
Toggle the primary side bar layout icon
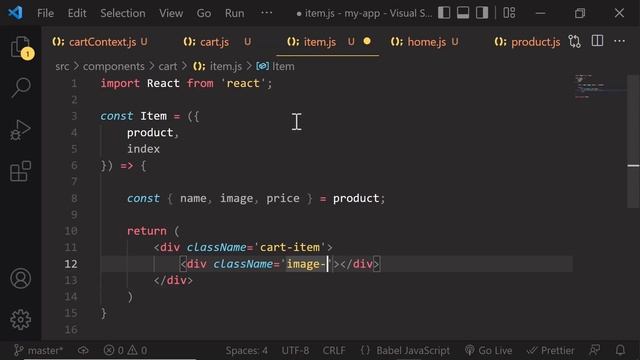point(444,13)
